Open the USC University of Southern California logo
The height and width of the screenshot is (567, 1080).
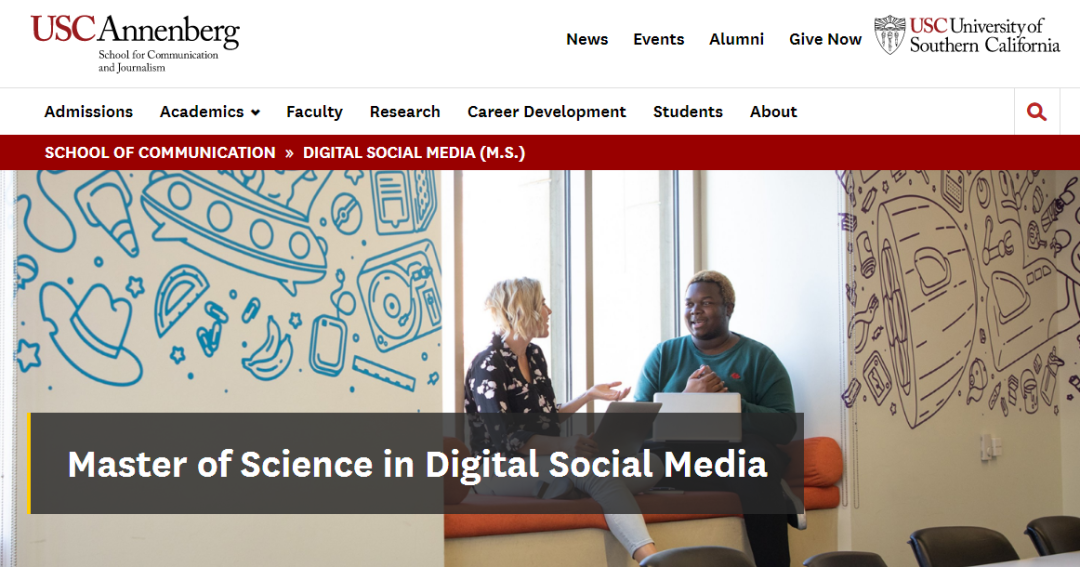click(984, 35)
